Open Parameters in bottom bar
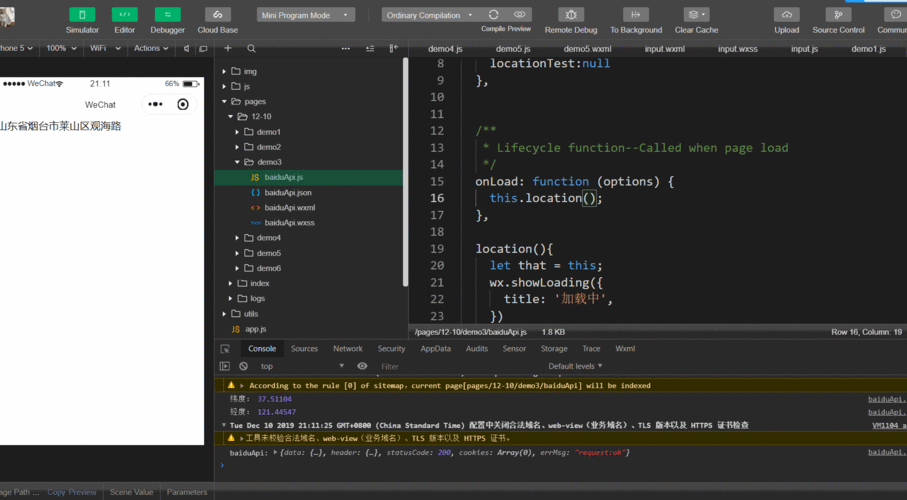This screenshot has height=500, width=907. (187, 492)
